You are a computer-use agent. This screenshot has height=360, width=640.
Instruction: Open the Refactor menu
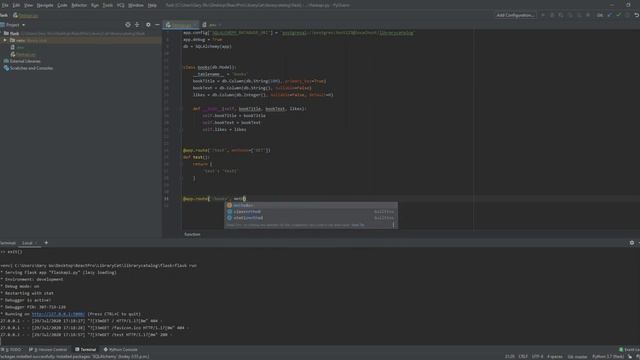pos(79,5)
